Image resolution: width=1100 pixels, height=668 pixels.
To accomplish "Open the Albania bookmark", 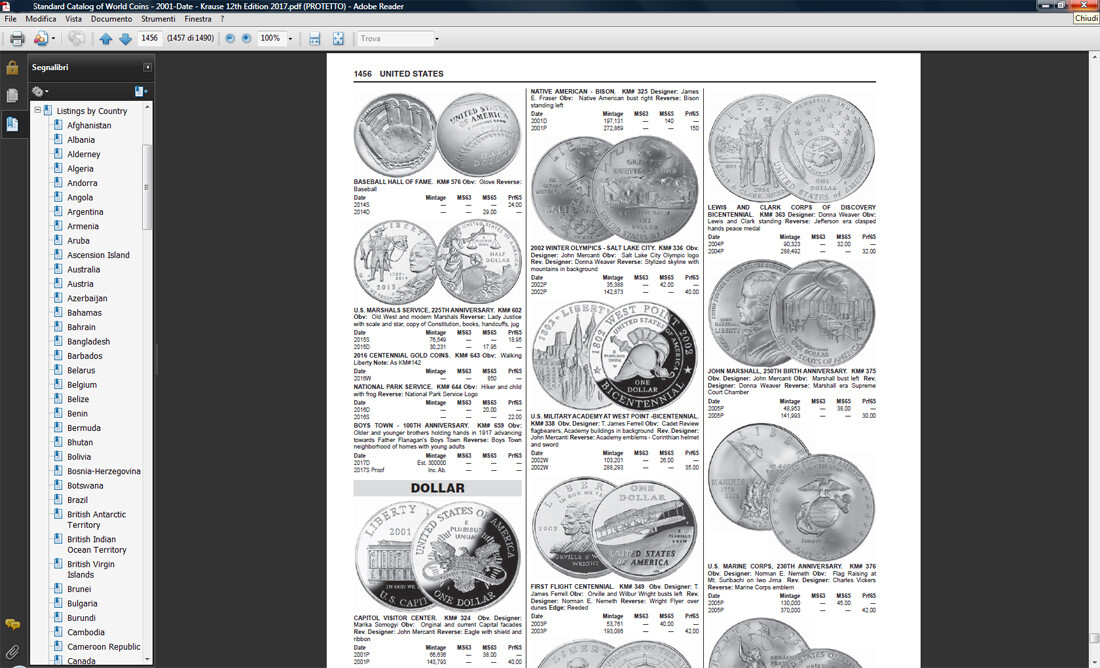I will click(81, 140).
